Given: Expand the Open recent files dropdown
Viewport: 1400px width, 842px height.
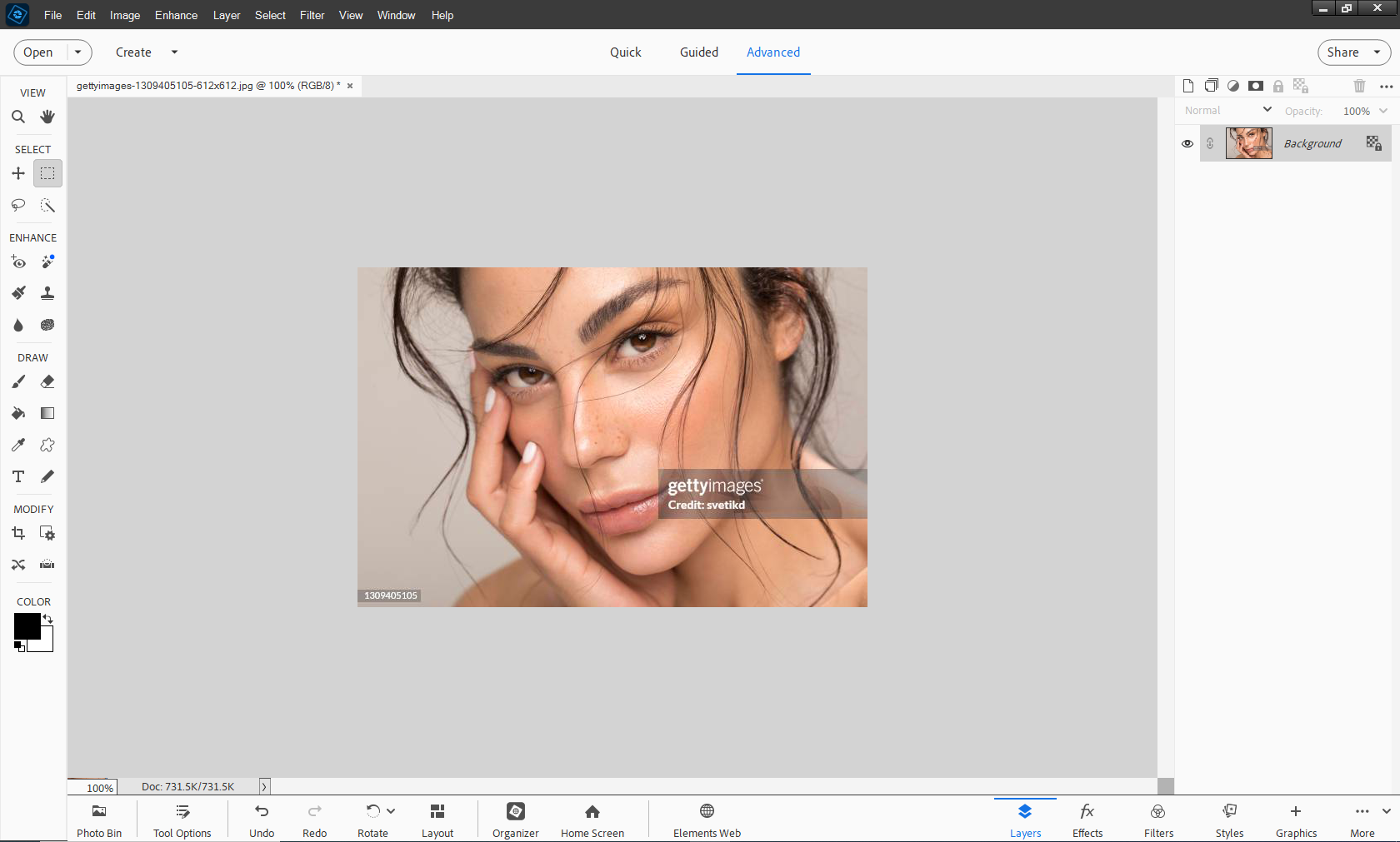Looking at the screenshot, I should (78, 52).
